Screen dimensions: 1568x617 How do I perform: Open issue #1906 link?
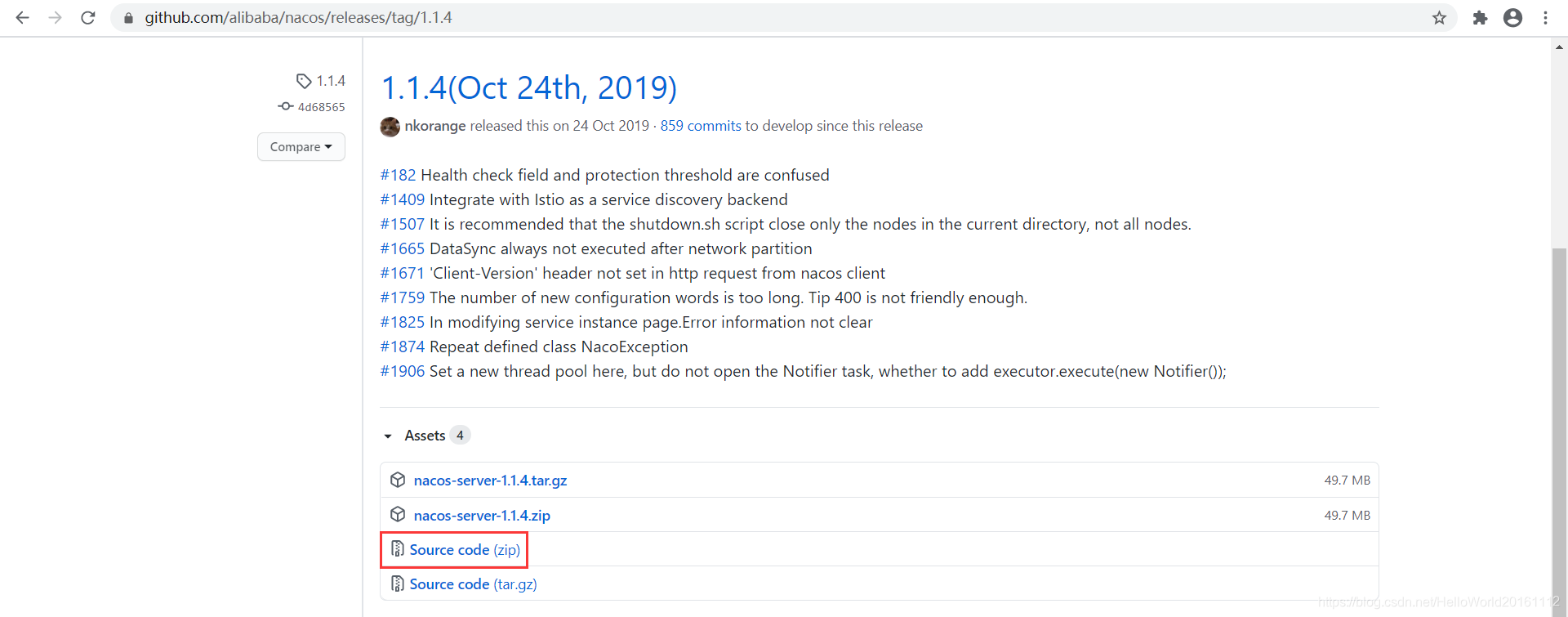pos(403,371)
